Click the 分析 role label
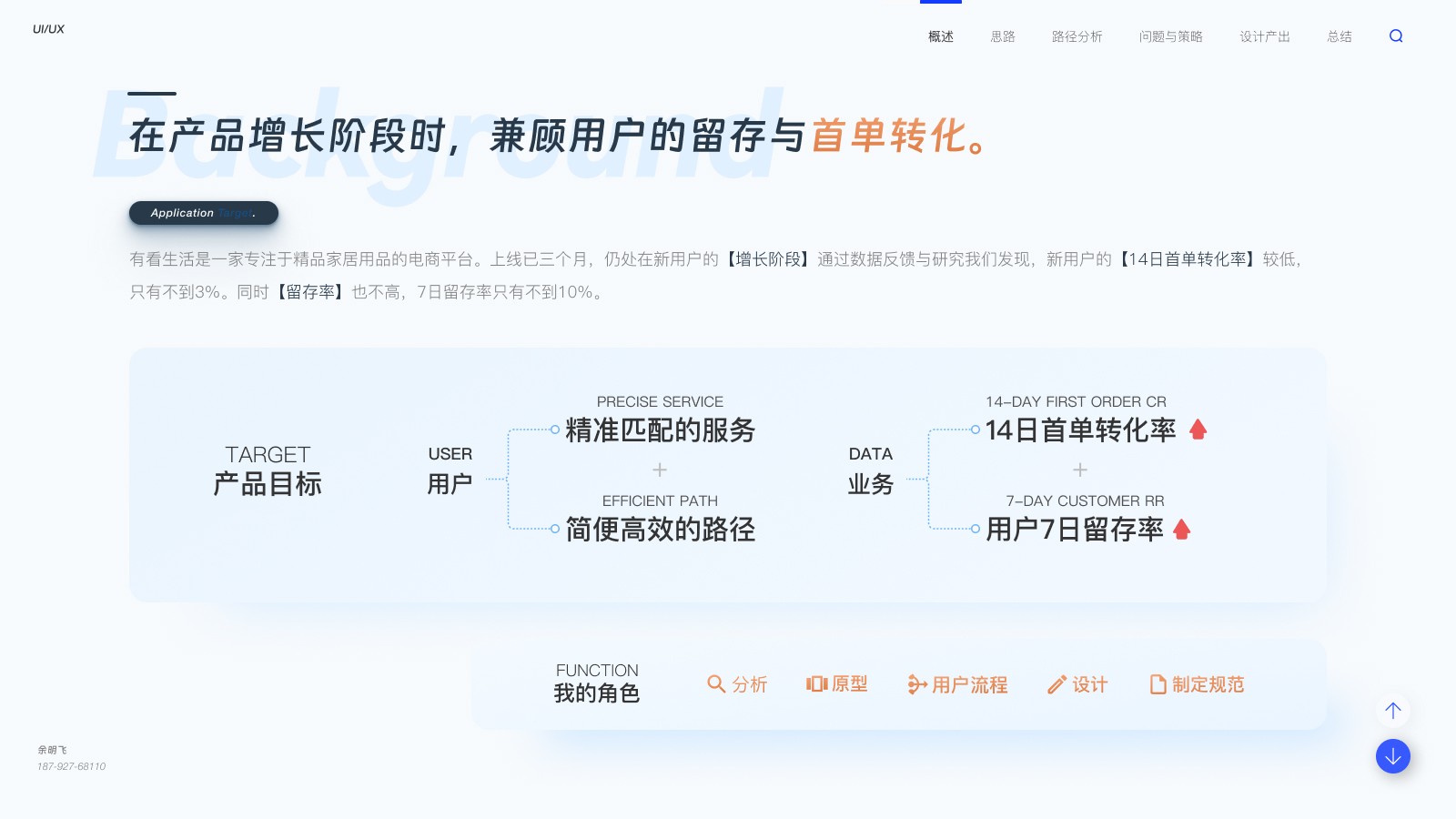The height and width of the screenshot is (819, 1456). [x=750, y=684]
